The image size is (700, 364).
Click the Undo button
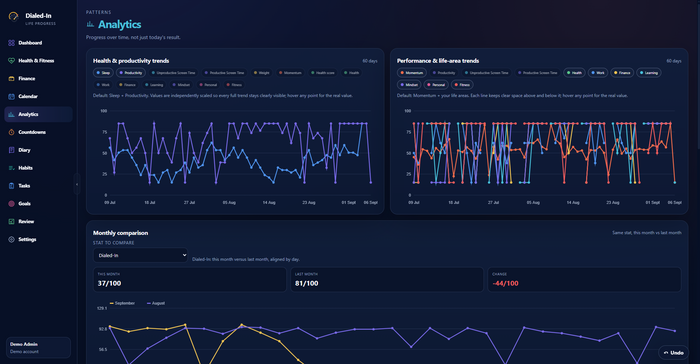pos(674,353)
